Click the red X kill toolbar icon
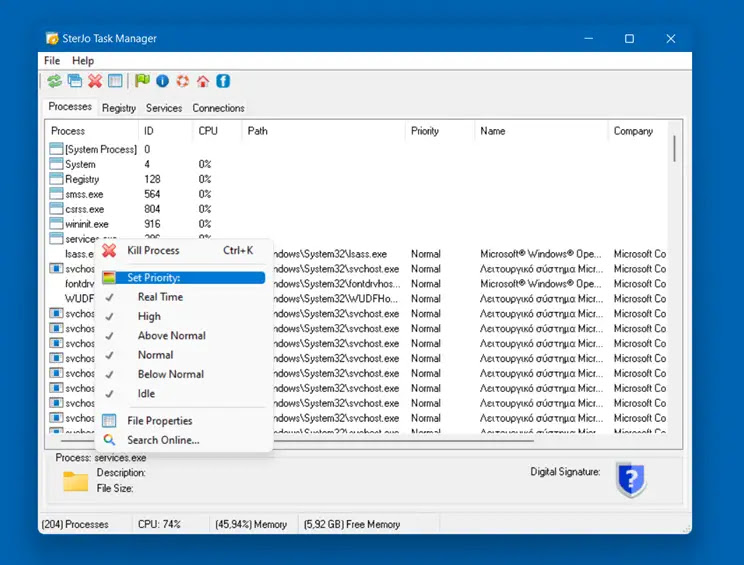The width and height of the screenshot is (744, 565). click(95, 81)
